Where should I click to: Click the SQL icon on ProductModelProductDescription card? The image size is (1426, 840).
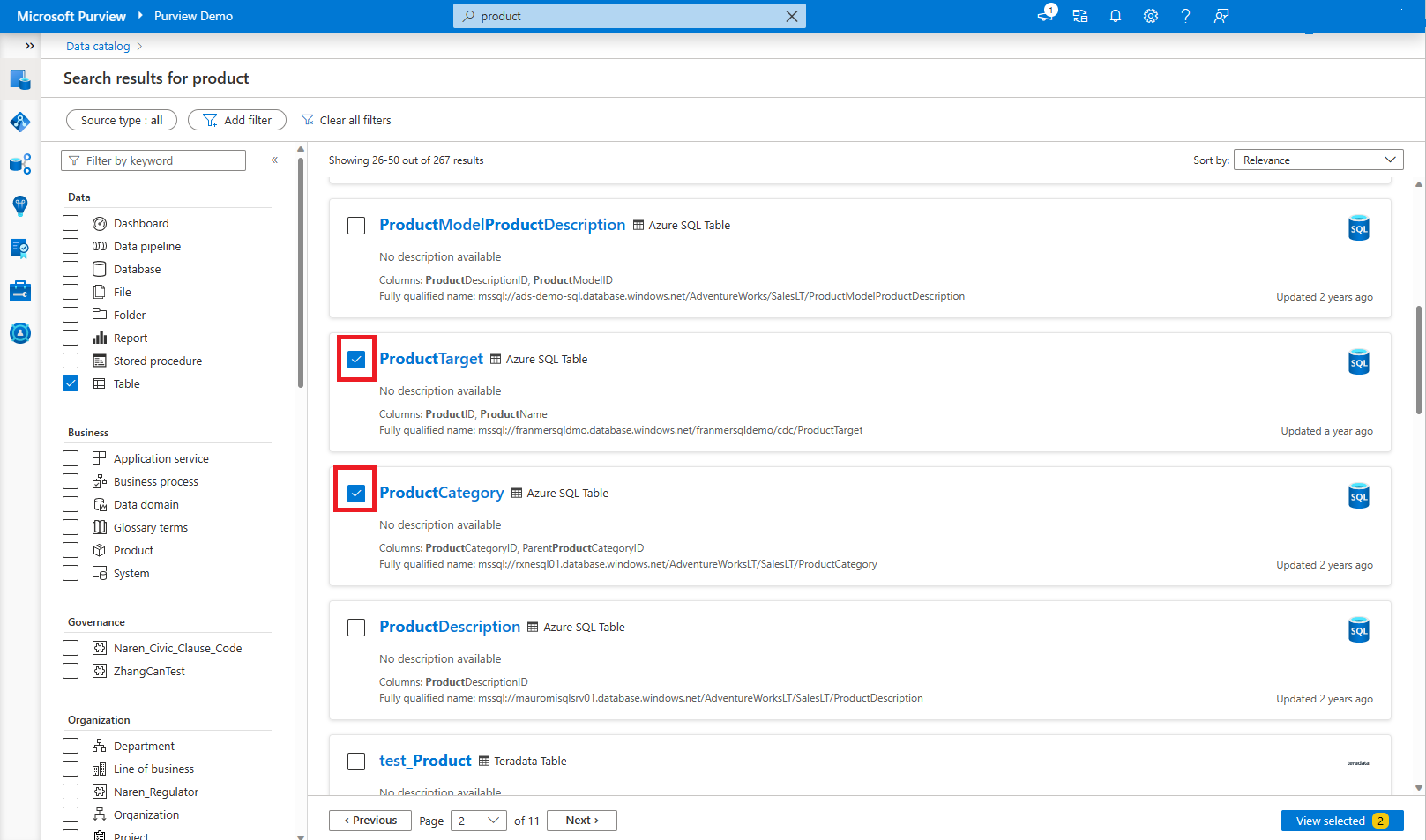point(1359,227)
